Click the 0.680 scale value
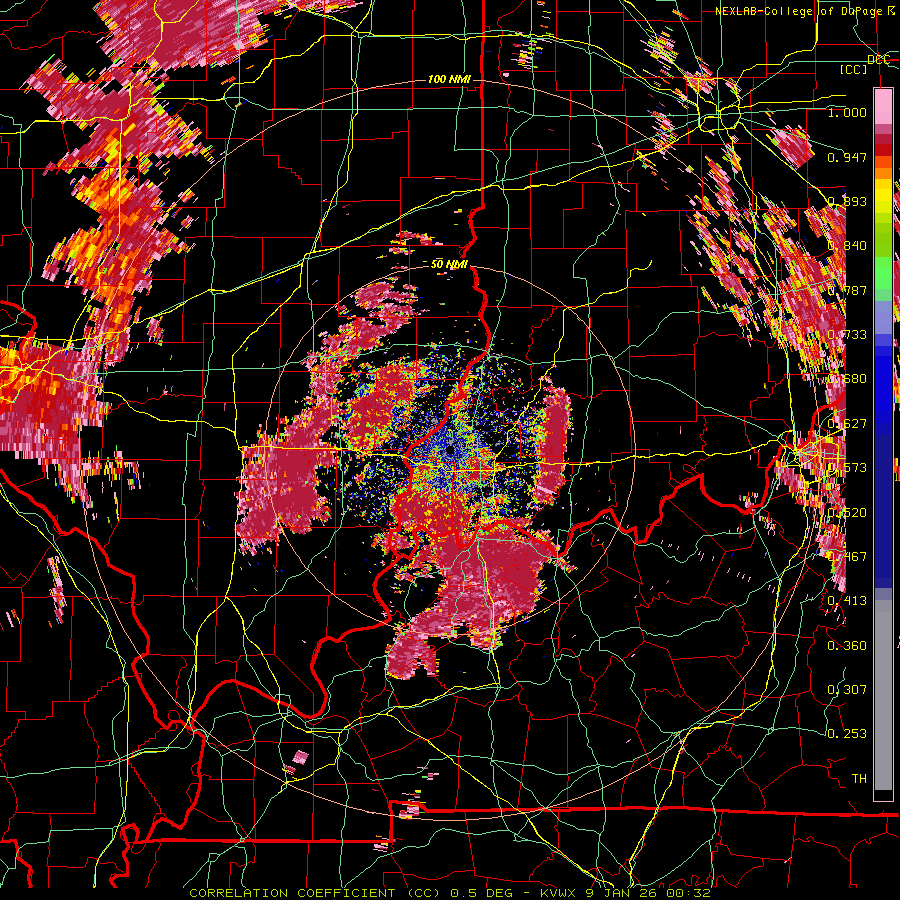Screen dimensions: 900x900 coord(847,379)
